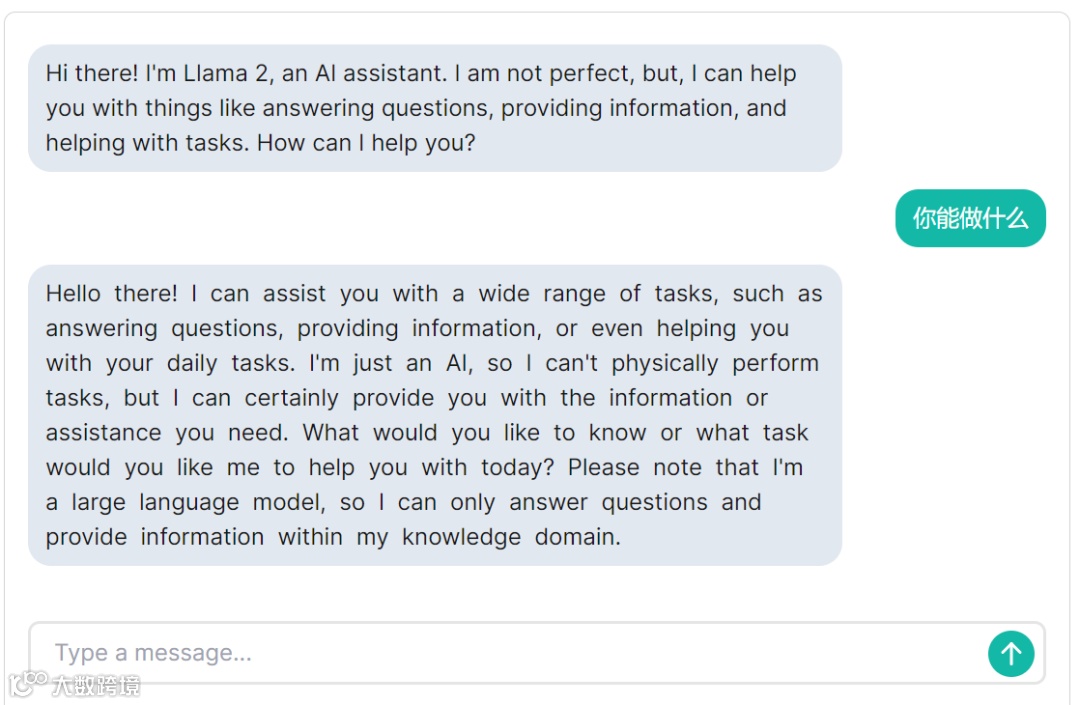This screenshot has width=1080, height=705.
Task: Focus the "Type a message..." input field
Action: [508, 653]
